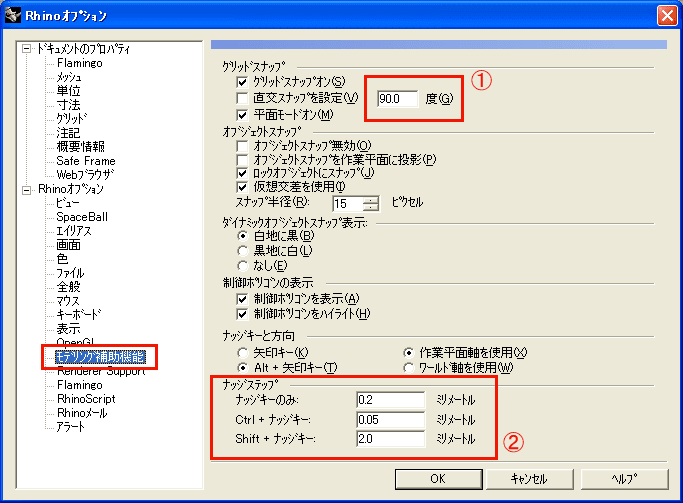
Task: Enable 直交スナップを設定 checkbox
Action: 241,98
